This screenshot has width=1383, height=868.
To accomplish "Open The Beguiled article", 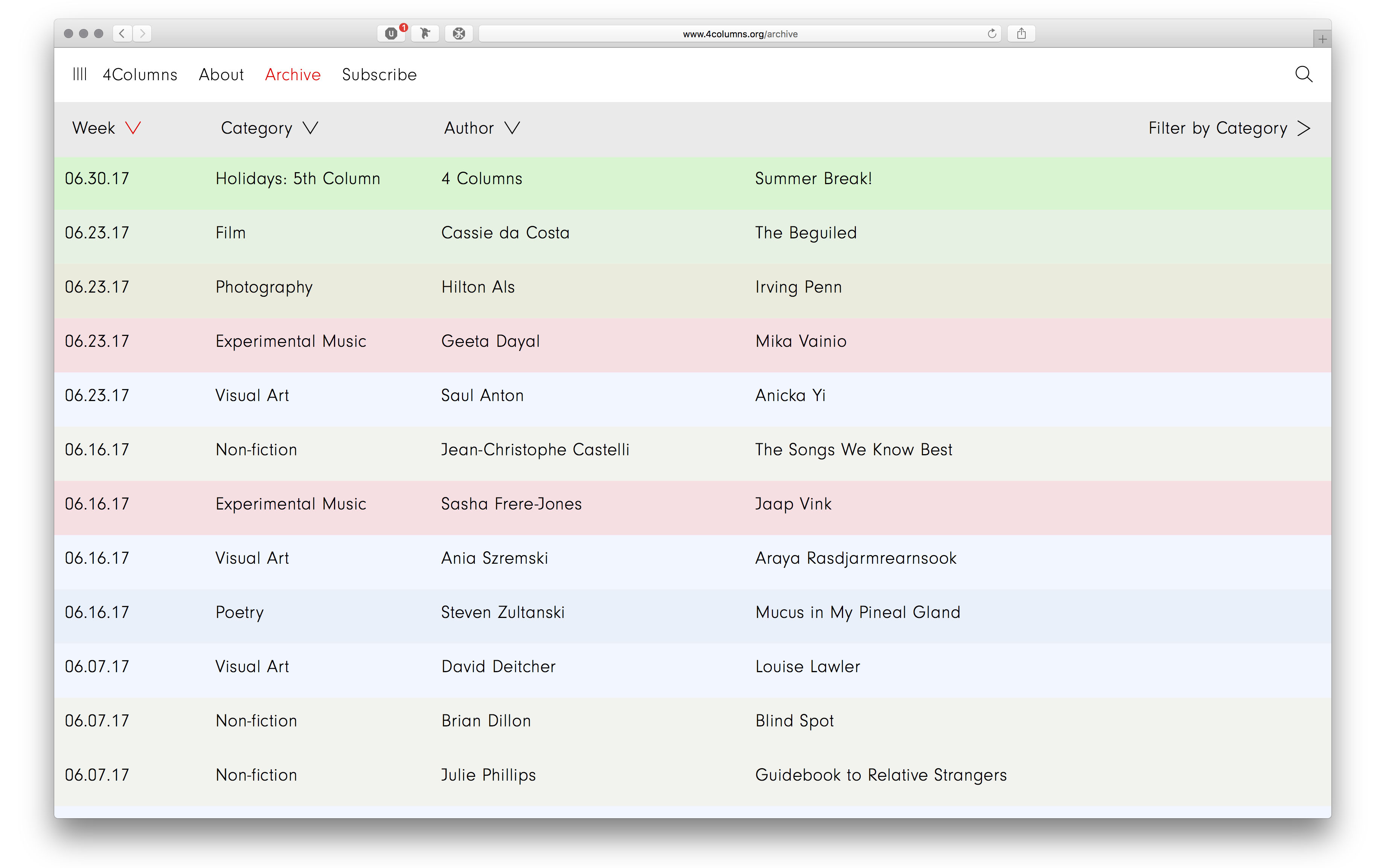I will (x=806, y=232).
